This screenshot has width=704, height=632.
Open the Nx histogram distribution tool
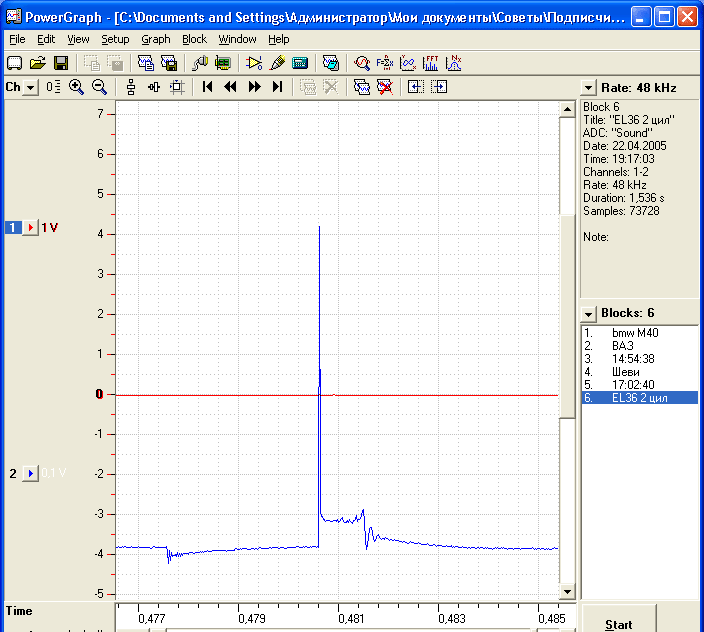(x=454, y=63)
